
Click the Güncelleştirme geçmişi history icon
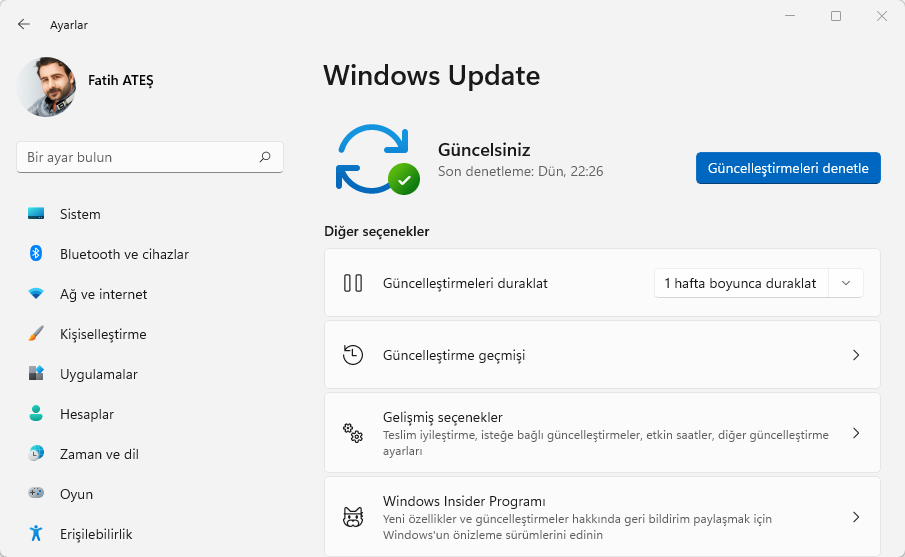(x=353, y=355)
